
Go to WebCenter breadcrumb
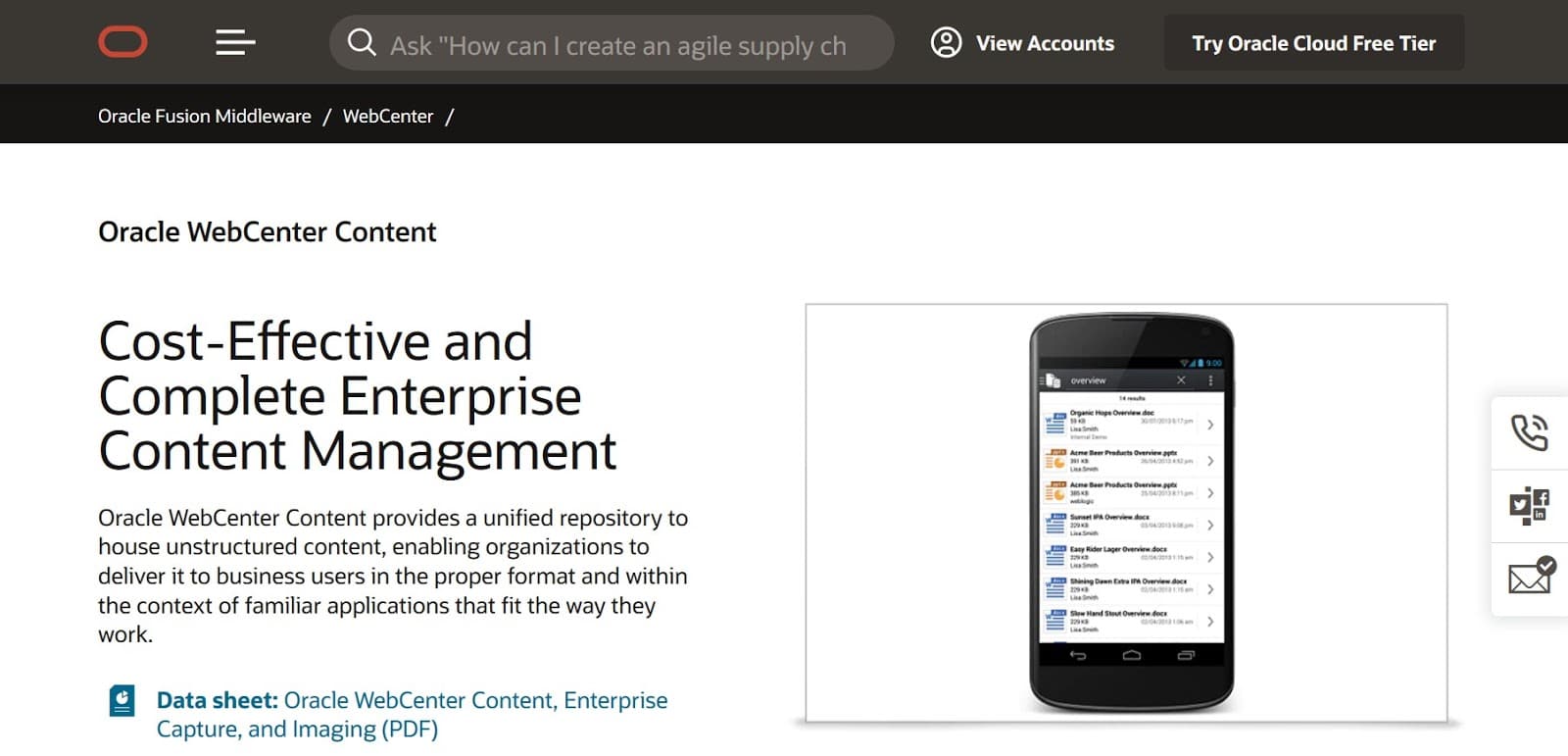click(388, 116)
